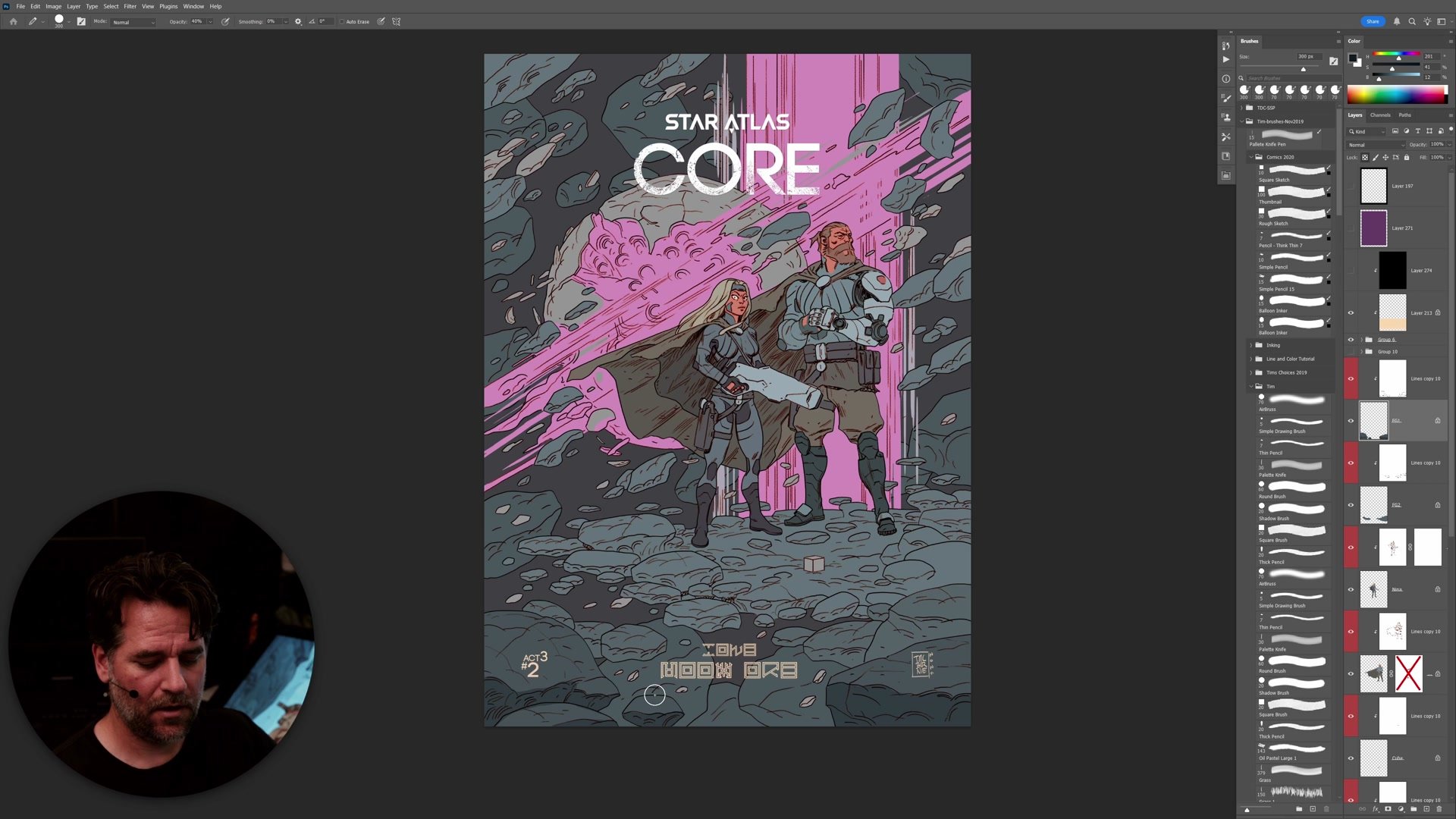Click the Share button
The width and height of the screenshot is (1456, 819).
1373,21
